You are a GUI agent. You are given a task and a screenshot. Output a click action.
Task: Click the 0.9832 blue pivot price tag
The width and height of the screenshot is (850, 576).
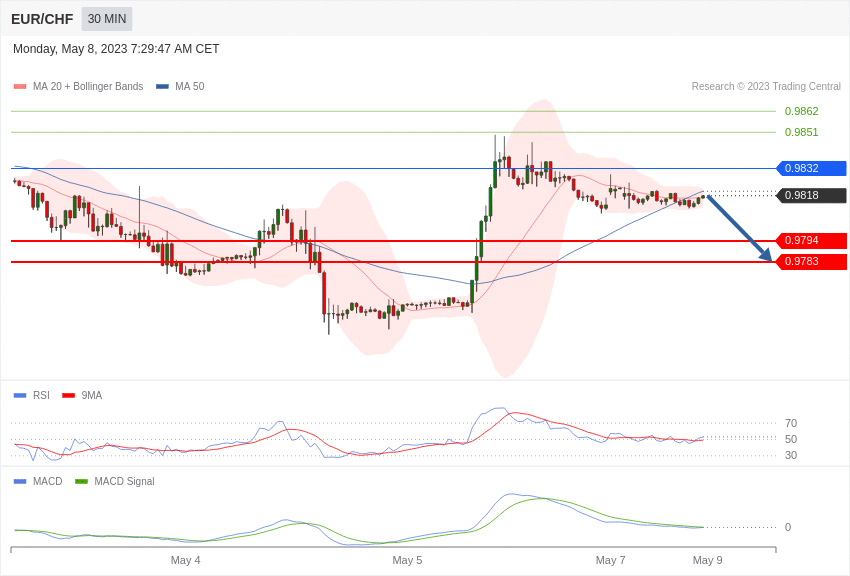click(x=812, y=169)
